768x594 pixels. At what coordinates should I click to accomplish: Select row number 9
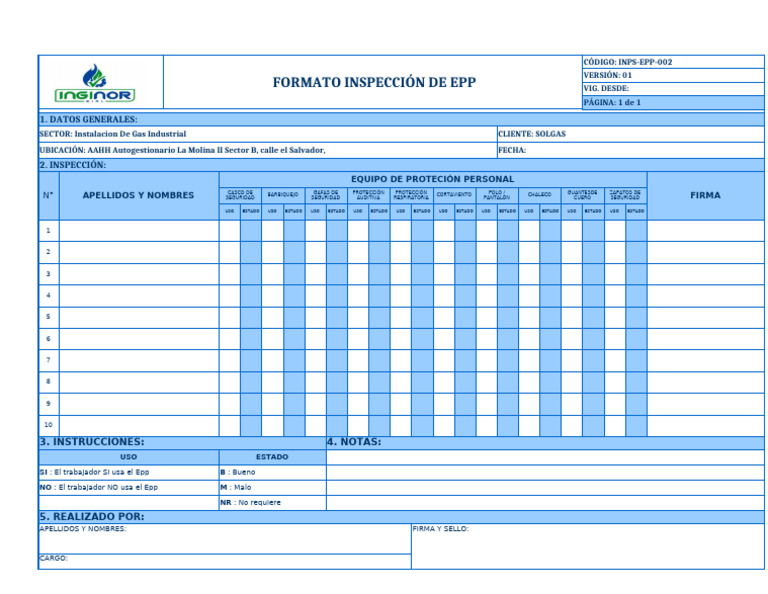click(x=48, y=404)
